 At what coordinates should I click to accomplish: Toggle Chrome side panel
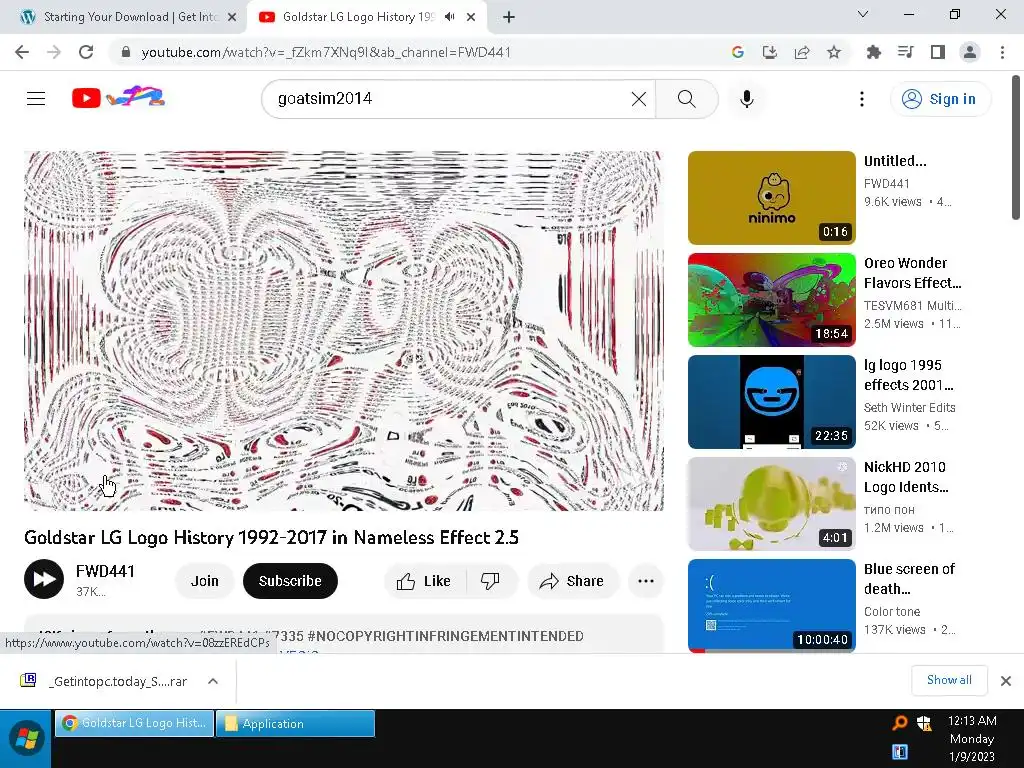point(938,52)
